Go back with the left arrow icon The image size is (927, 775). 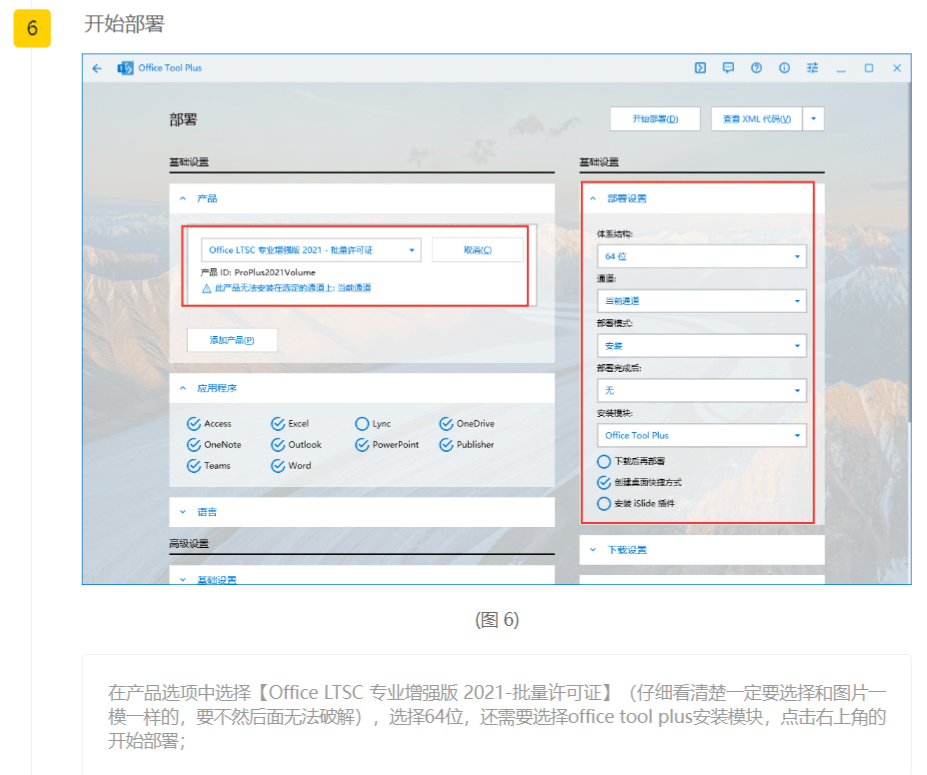click(97, 69)
